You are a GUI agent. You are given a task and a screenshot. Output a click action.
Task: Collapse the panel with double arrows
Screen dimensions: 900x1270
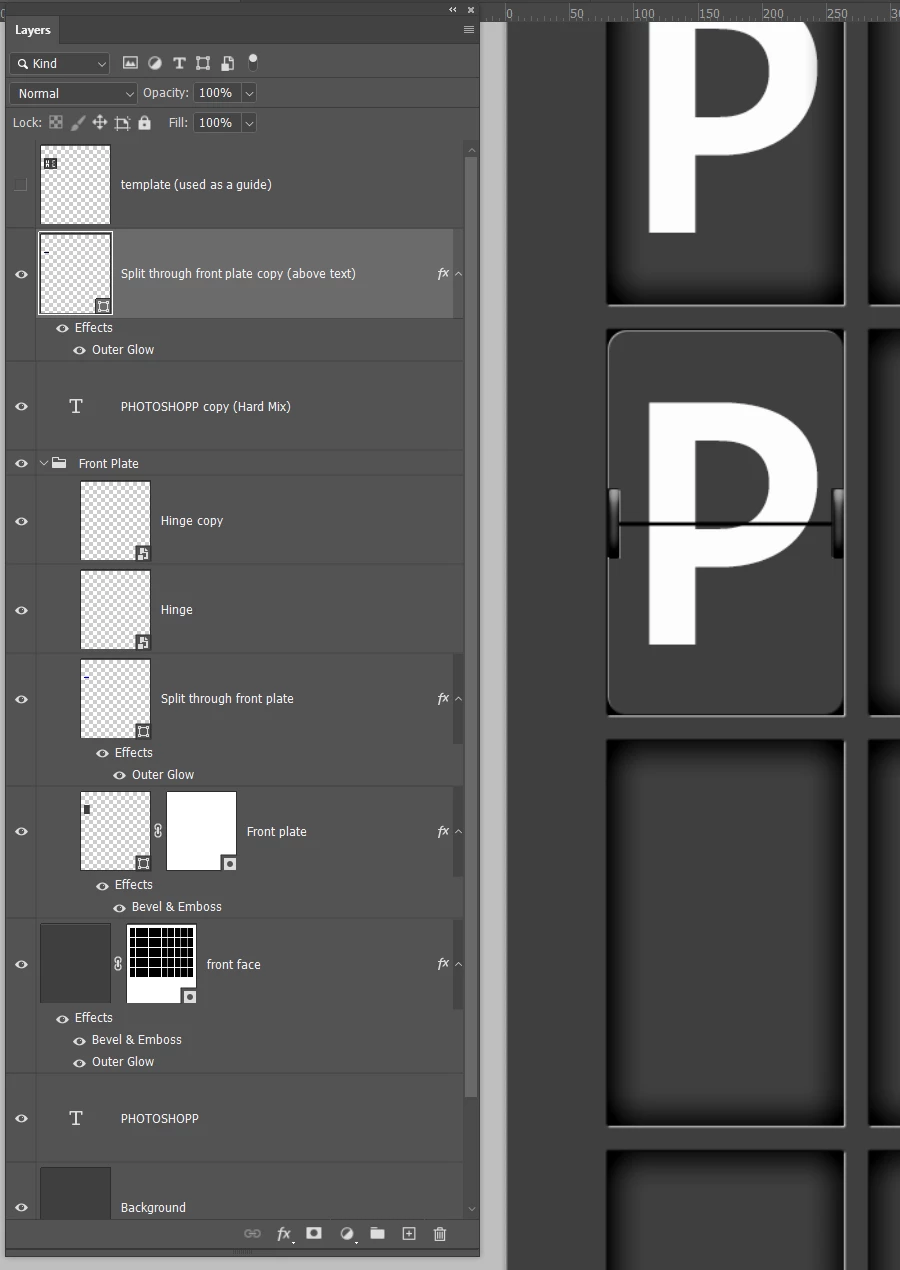tap(453, 10)
